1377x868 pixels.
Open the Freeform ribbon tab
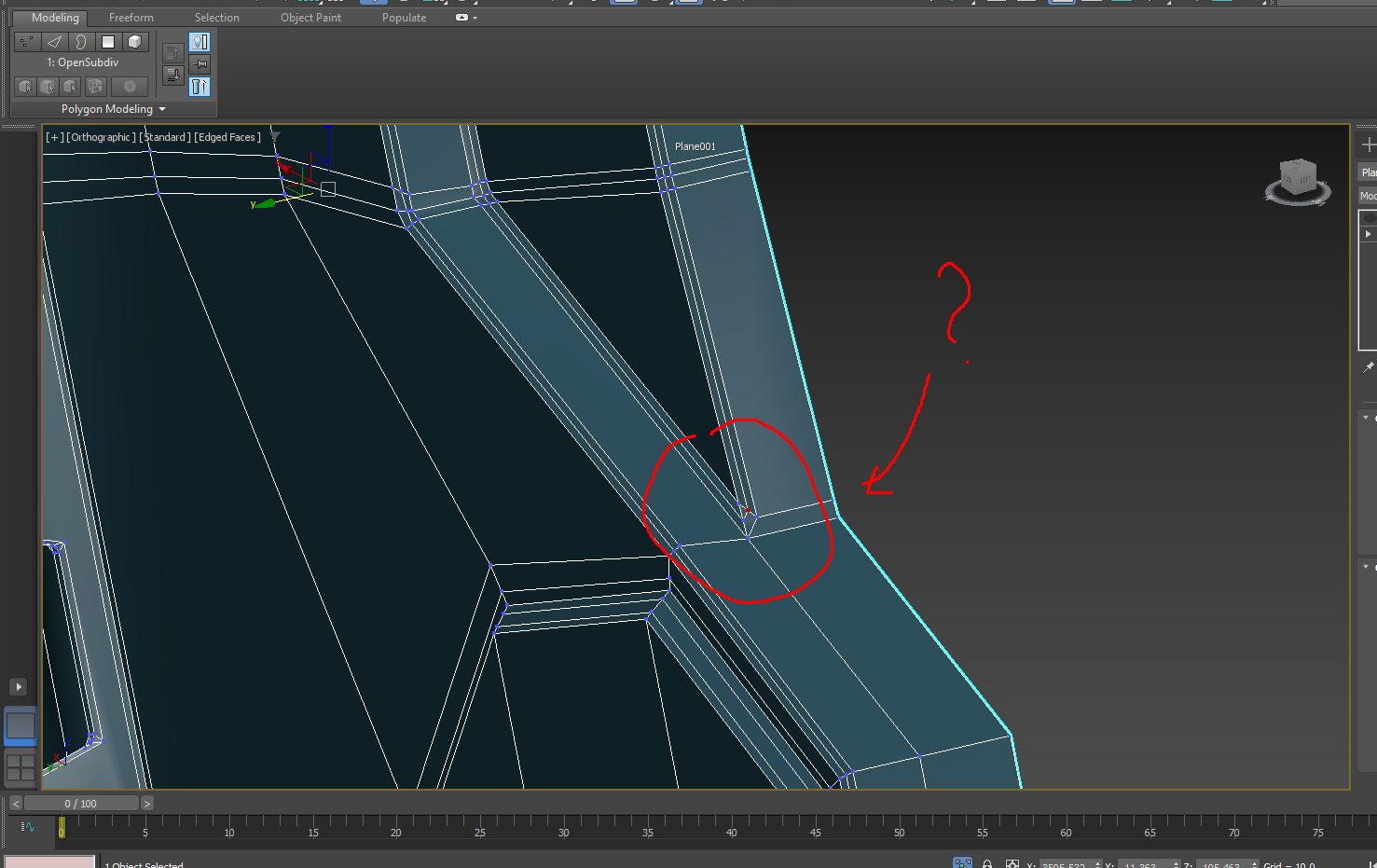pyautogui.click(x=131, y=18)
